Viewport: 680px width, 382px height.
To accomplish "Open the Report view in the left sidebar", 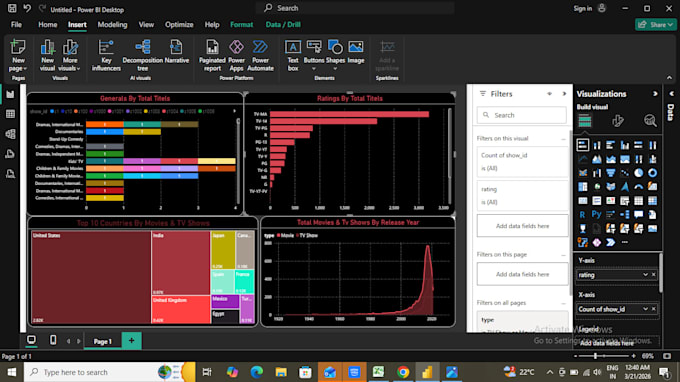I will [10, 94].
